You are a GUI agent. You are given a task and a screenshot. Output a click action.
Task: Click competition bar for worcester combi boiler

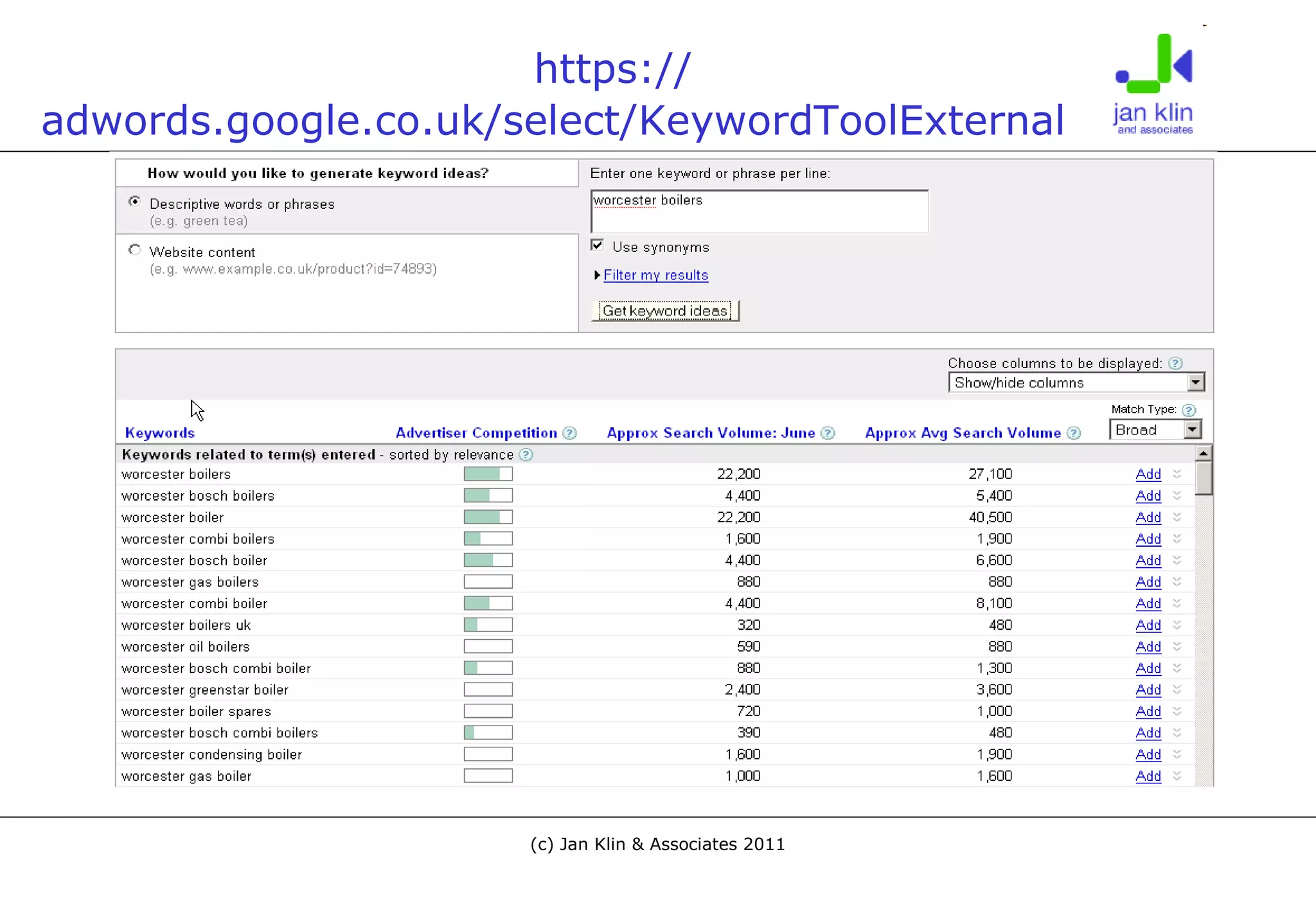point(488,603)
